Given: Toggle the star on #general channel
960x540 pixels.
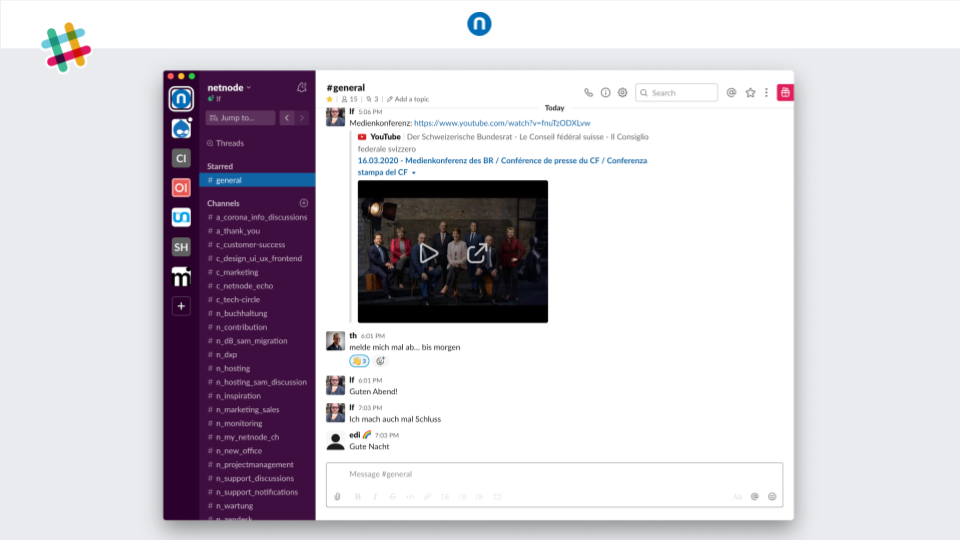Looking at the screenshot, I should coord(330,99).
